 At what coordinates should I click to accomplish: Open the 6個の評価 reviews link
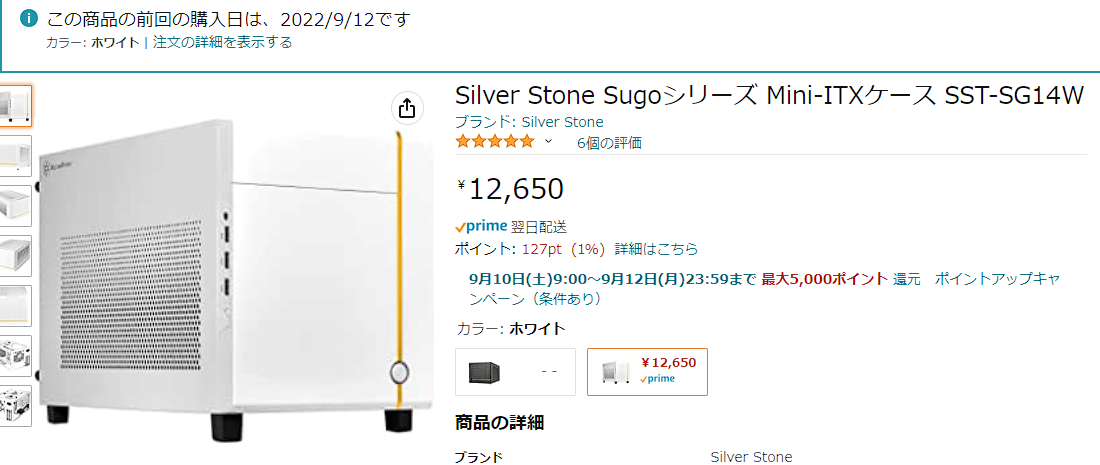pos(609,143)
